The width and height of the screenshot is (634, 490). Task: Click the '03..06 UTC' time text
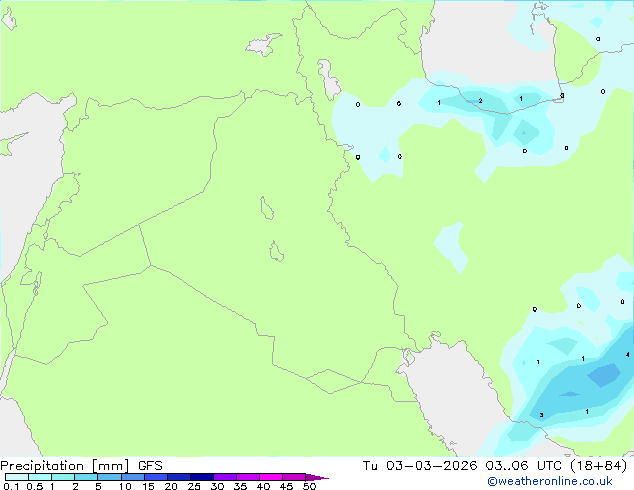tap(524, 466)
